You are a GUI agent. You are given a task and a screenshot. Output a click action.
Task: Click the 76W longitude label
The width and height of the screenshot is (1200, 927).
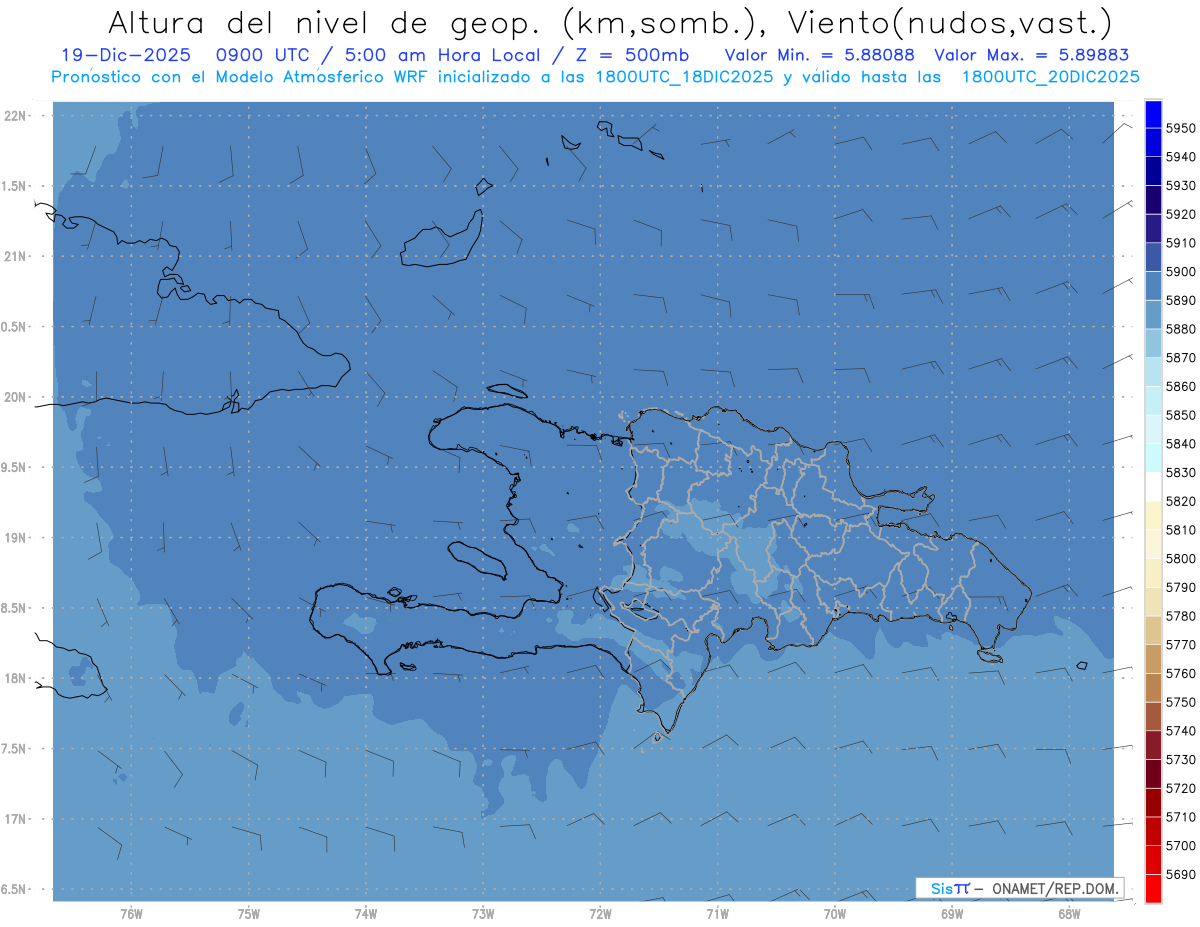[x=131, y=914]
